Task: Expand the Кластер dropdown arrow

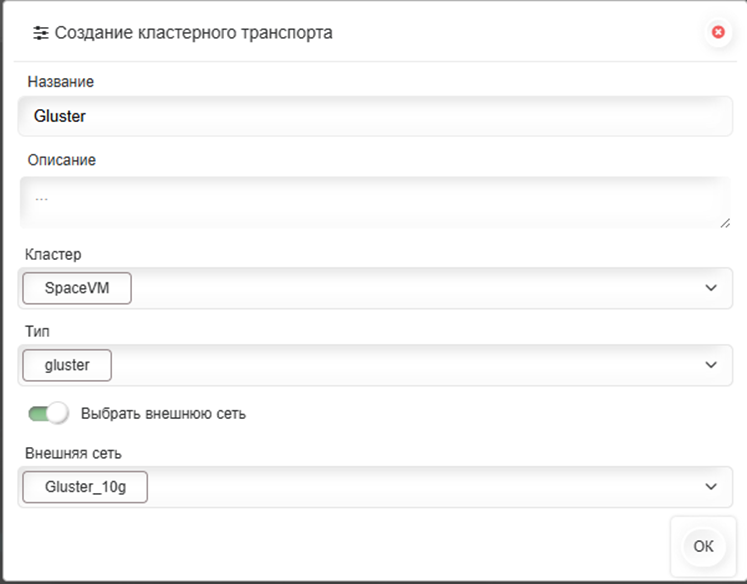Action: click(x=711, y=288)
